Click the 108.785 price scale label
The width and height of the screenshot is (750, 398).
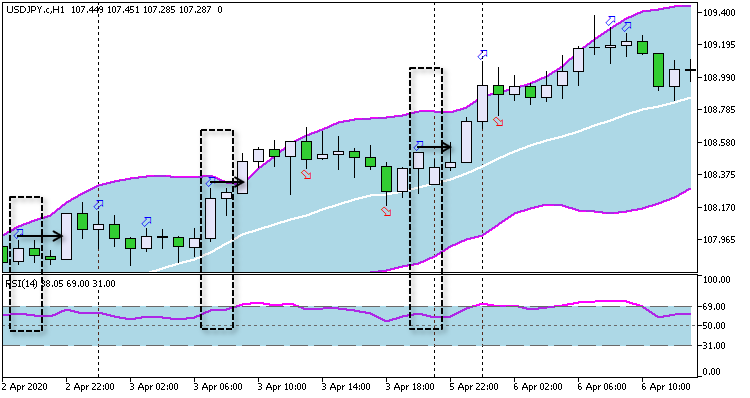coord(719,110)
